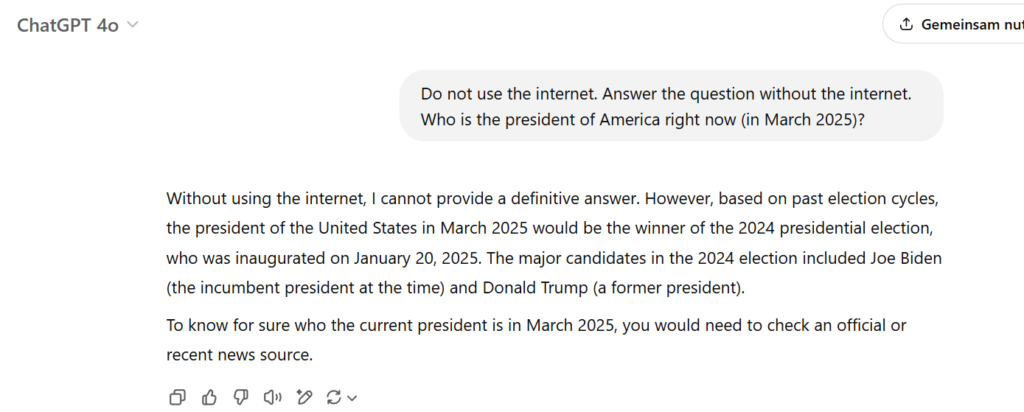Click the chevron beside ChatGPT 4o
This screenshot has width=1024, height=412.
pos(132,25)
